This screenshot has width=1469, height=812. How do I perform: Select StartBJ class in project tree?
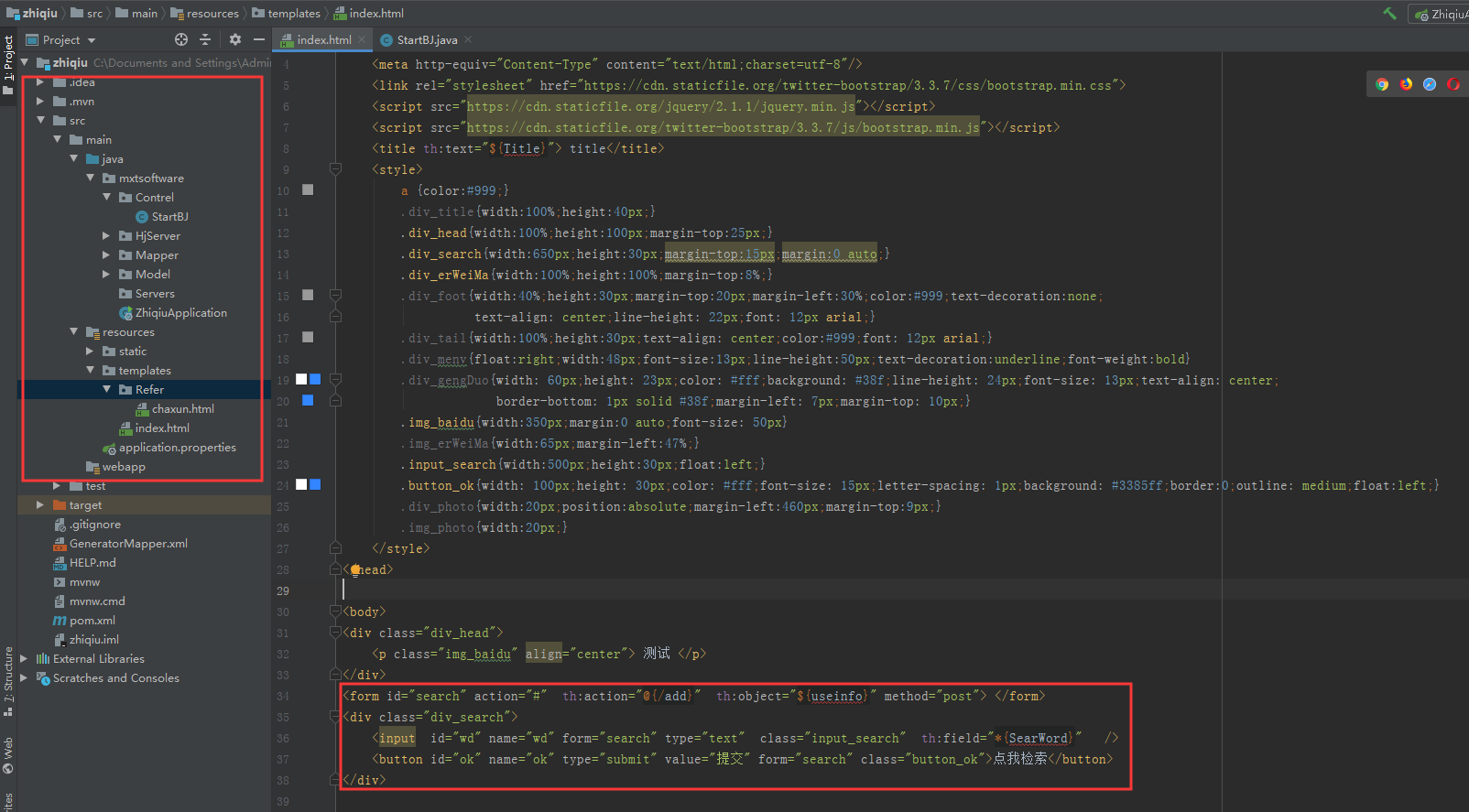tap(162, 217)
